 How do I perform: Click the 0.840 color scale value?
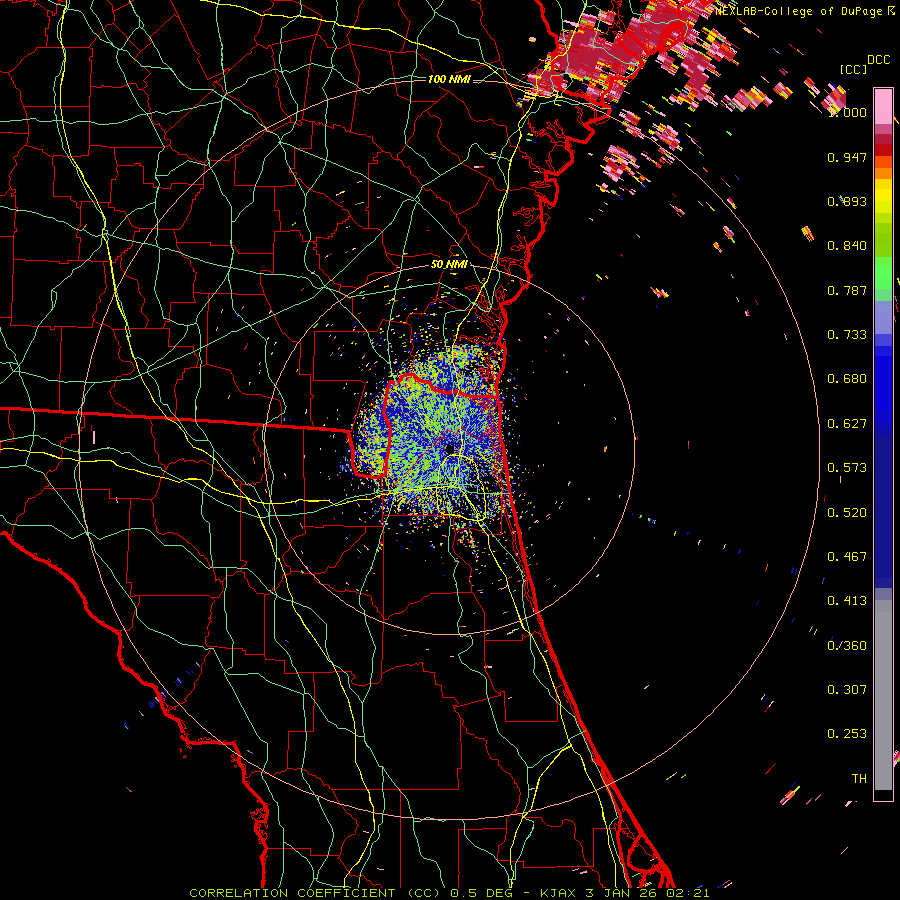pyautogui.click(x=847, y=246)
